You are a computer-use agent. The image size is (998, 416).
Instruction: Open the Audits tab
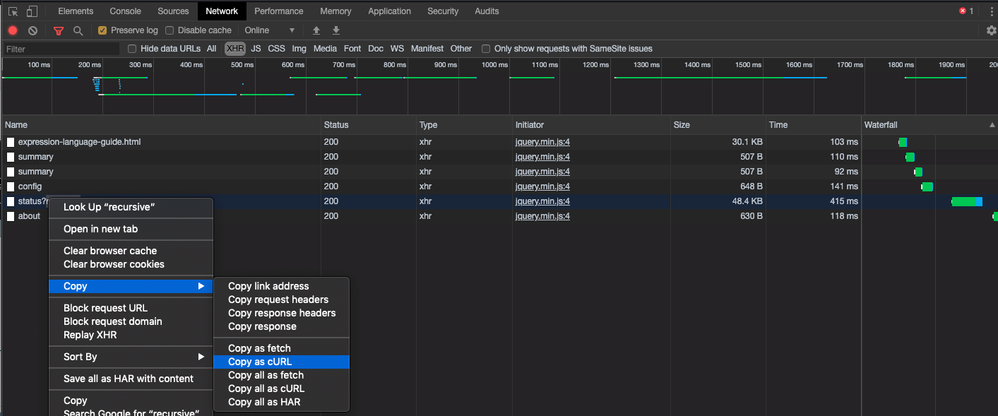point(487,11)
